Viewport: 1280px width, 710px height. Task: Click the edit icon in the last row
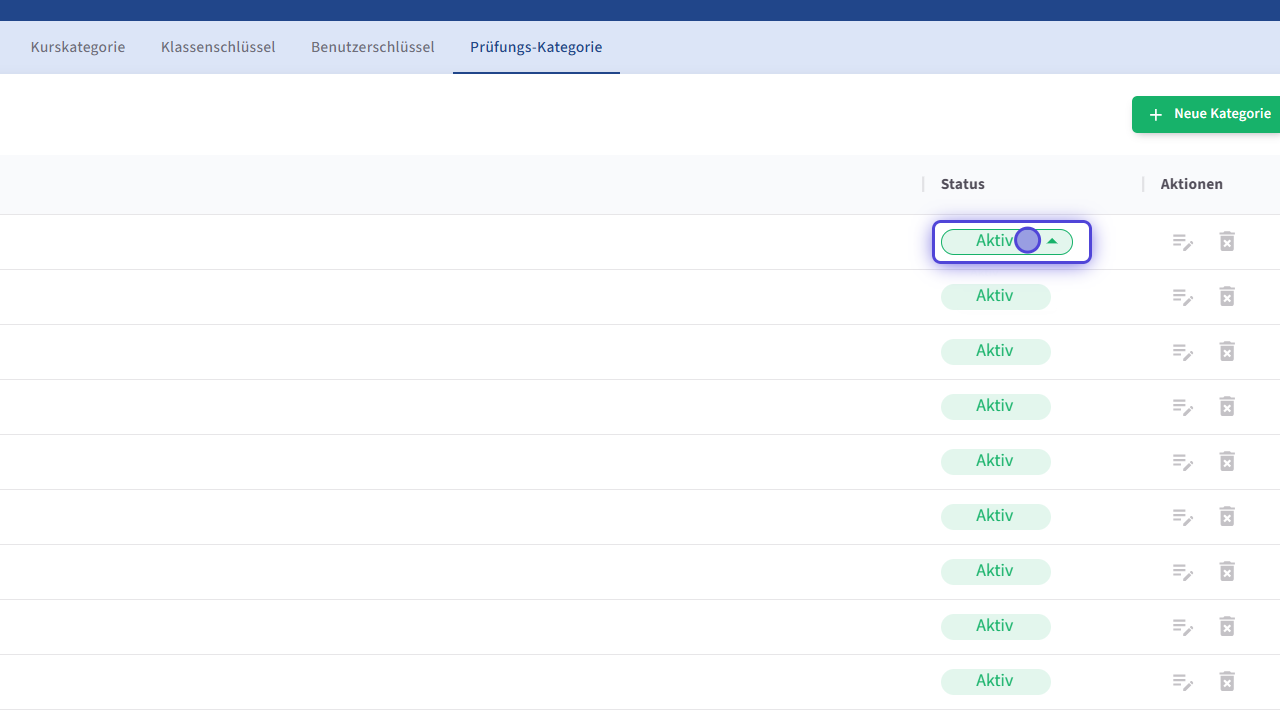(1183, 682)
